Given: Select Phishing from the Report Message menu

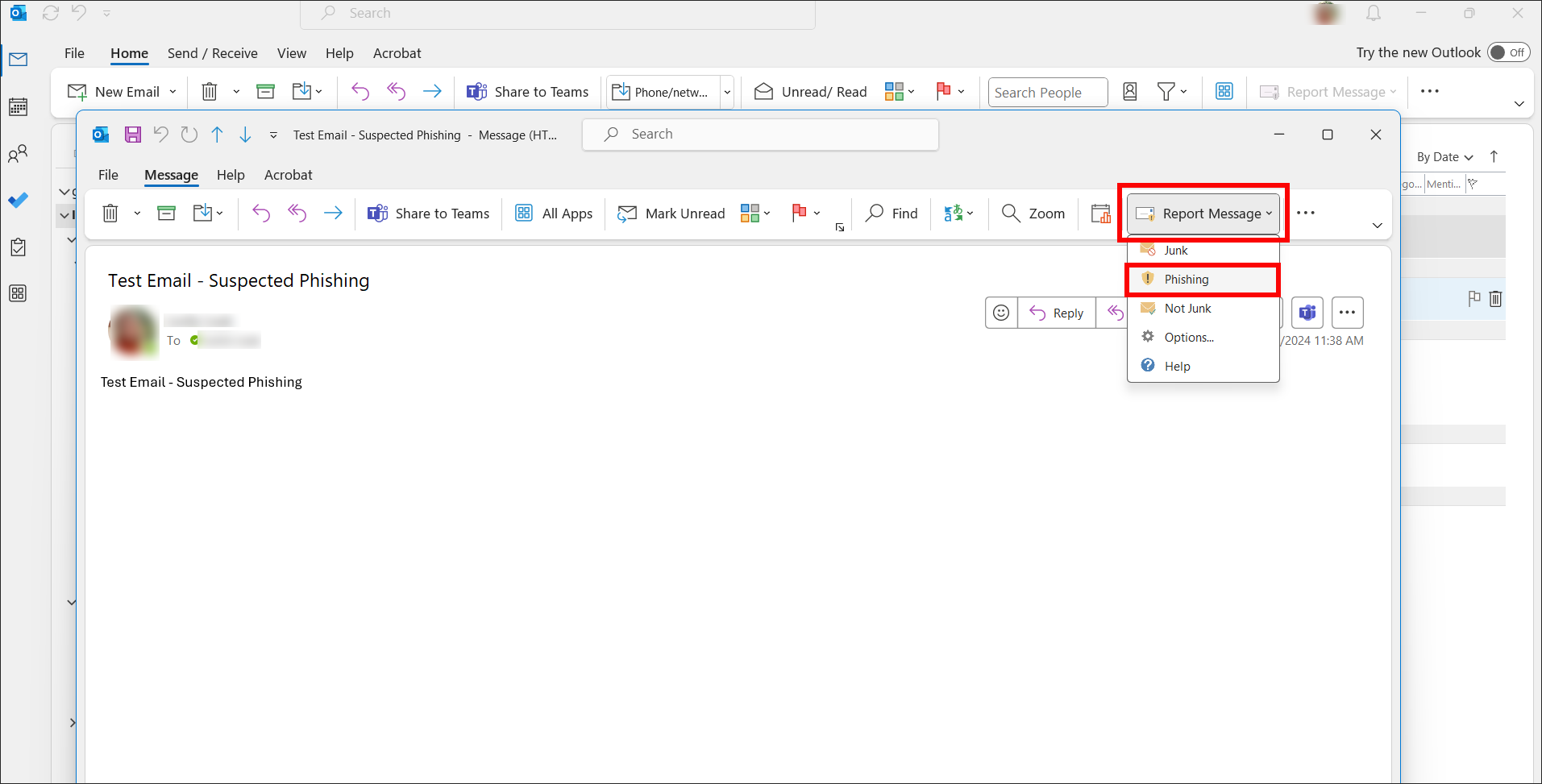Looking at the screenshot, I should pos(1185,279).
